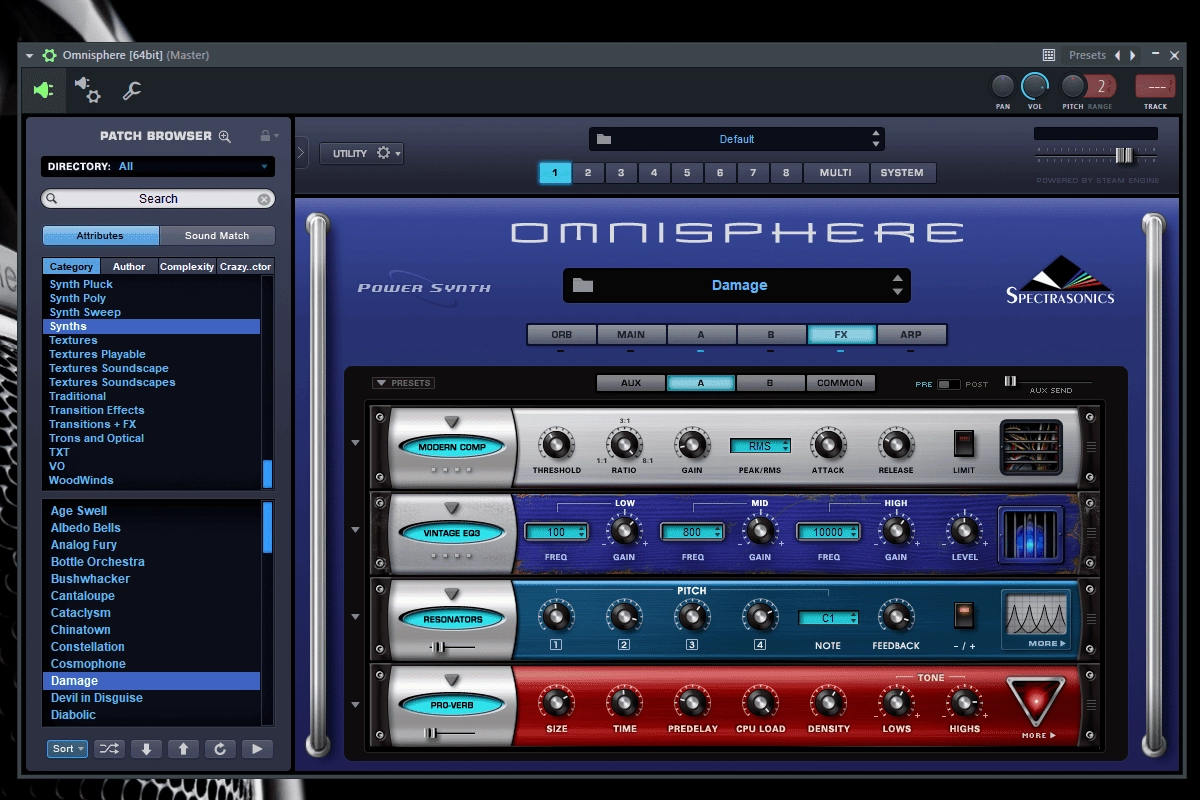Image resolution: width=1200 pixels, height=800 pixels.
Task: Switch to the ORB page tab
Action: click(x=562, y=334)
